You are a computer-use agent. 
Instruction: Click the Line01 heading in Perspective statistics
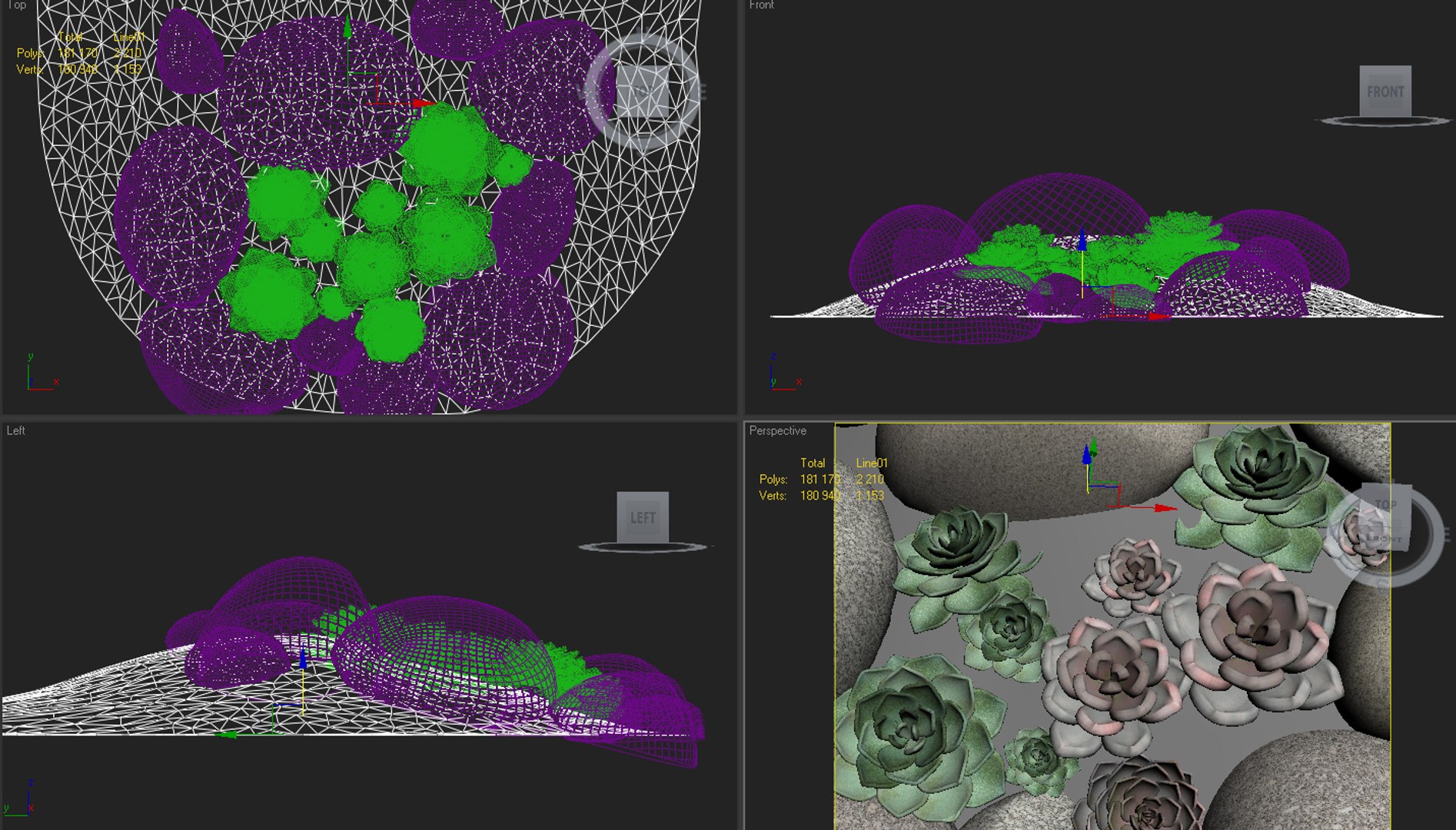(872, 463)
